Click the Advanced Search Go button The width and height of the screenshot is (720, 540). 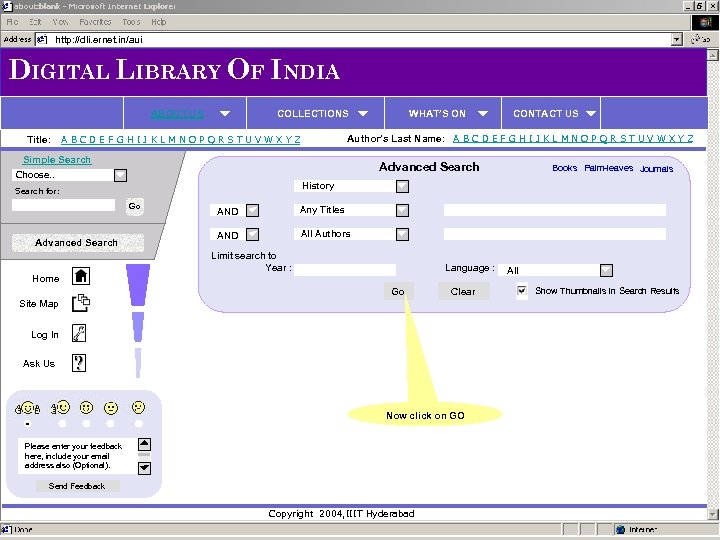tap(398, 291)
